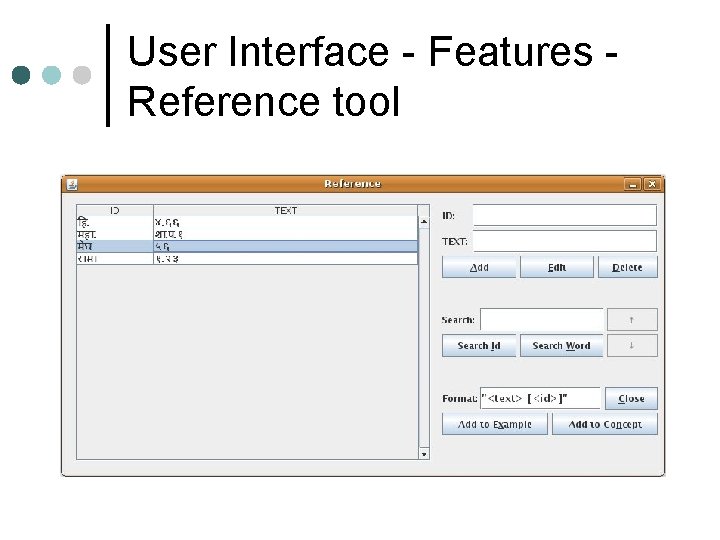Focus the Search input field
Viewport: 720px width, 540px height.
542,320
